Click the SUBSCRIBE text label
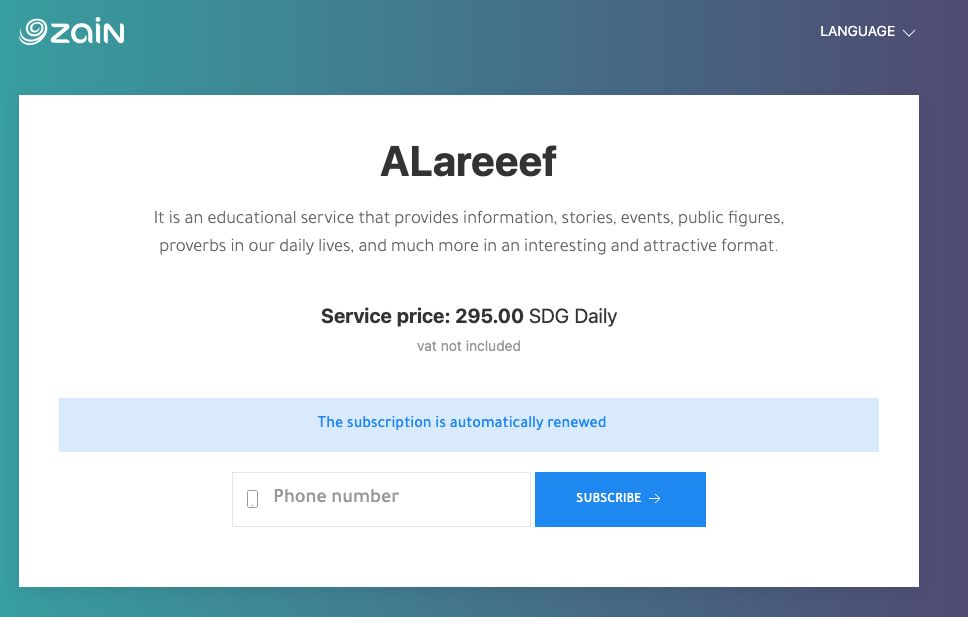This screenshot has height=617, width=968. coord(609,498)
